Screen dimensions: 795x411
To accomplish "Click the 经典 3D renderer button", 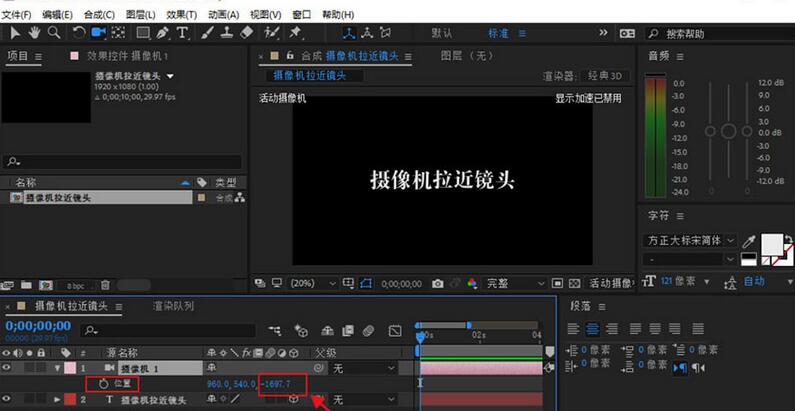I will (604, 76).
